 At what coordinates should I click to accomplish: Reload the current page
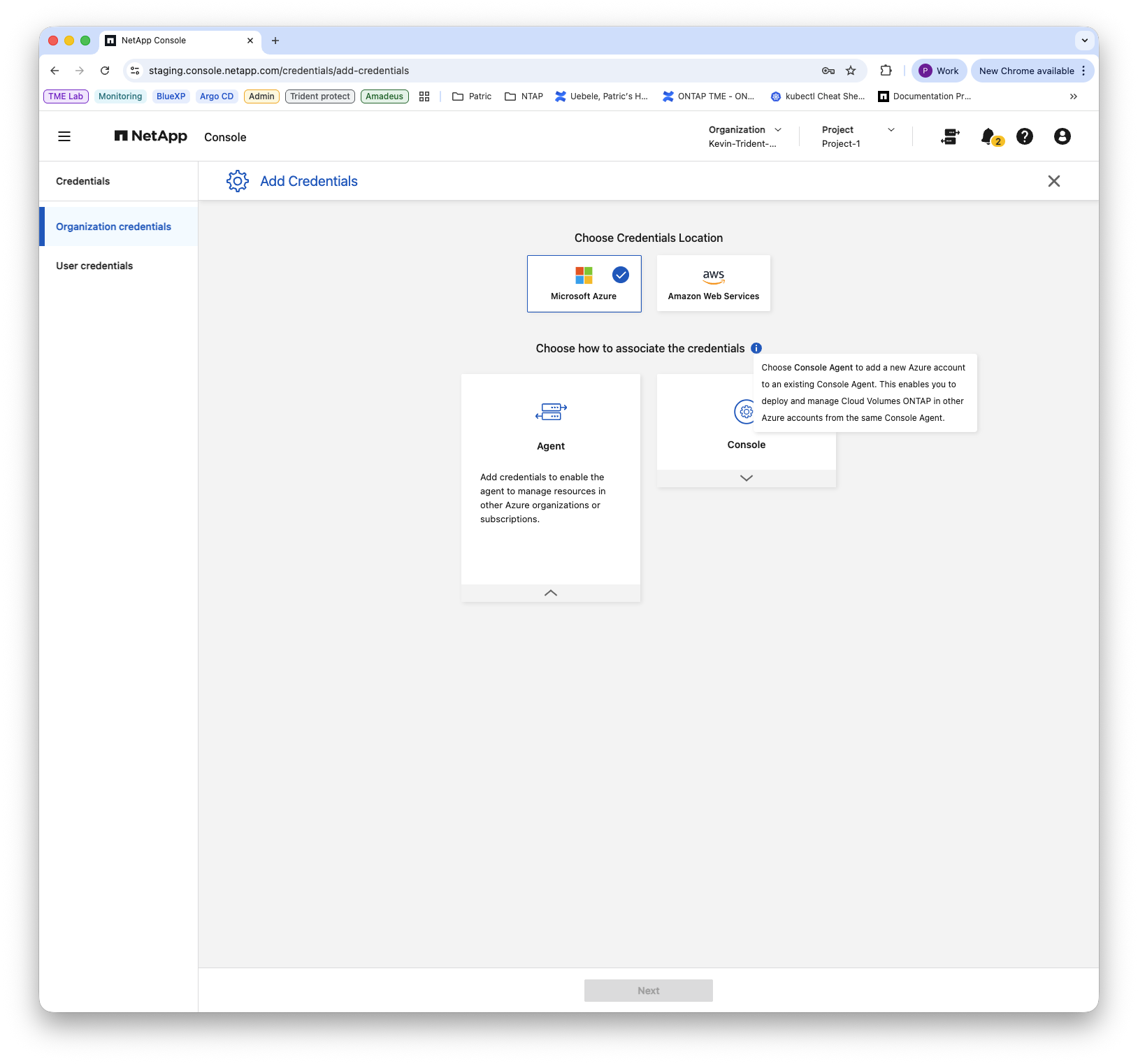pos(105,71)
